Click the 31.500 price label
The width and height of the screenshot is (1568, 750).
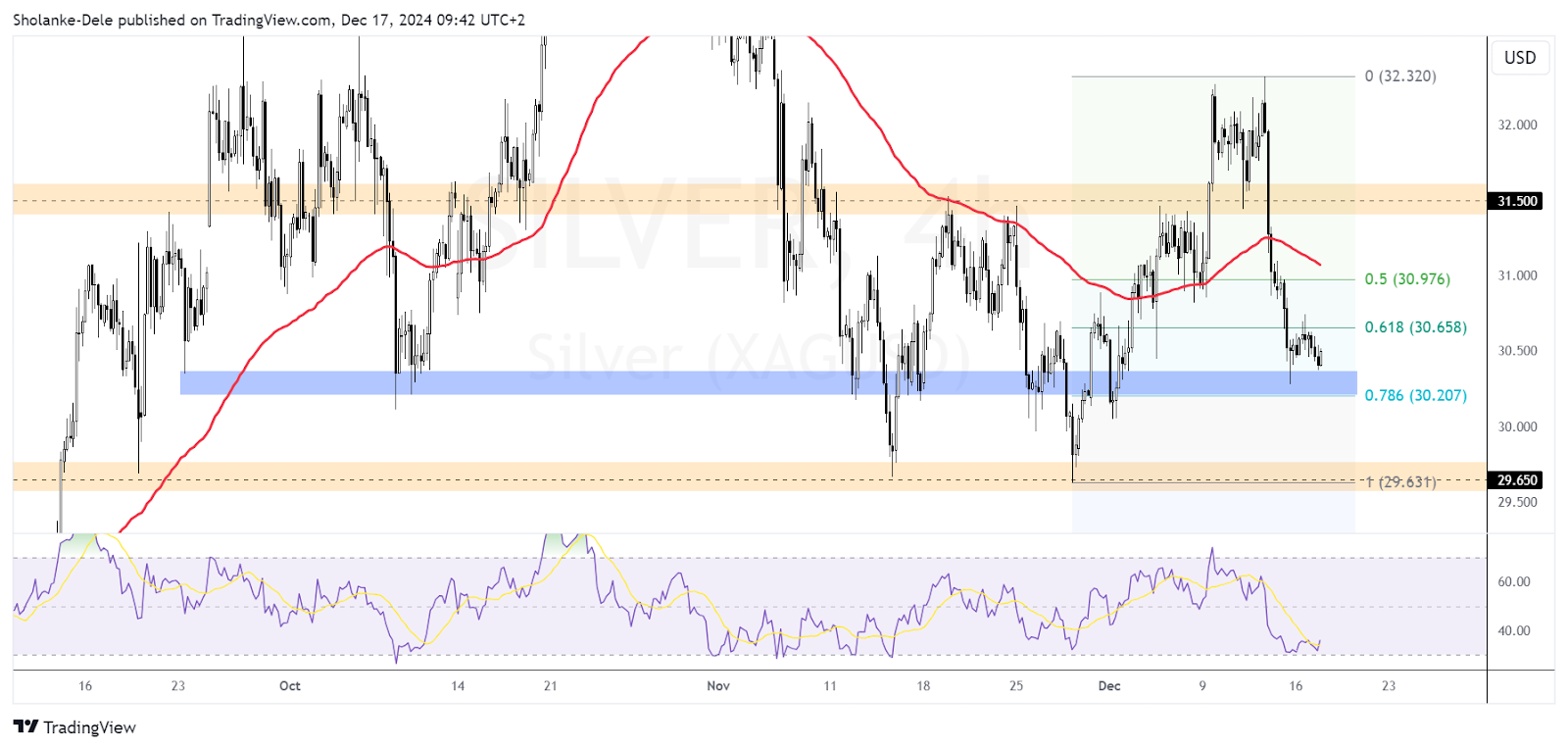click(1516, 201)
